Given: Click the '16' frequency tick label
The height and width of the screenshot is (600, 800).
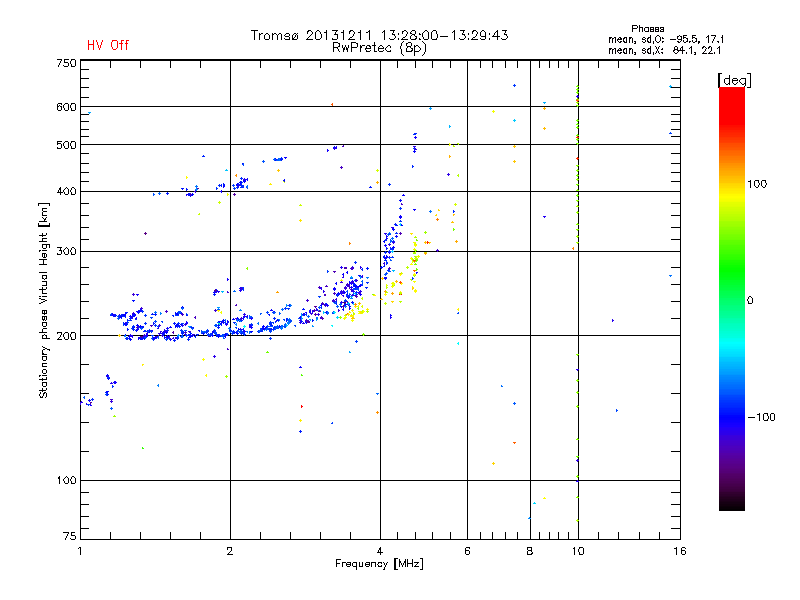Looking at the screenshot, I should 680,551.
